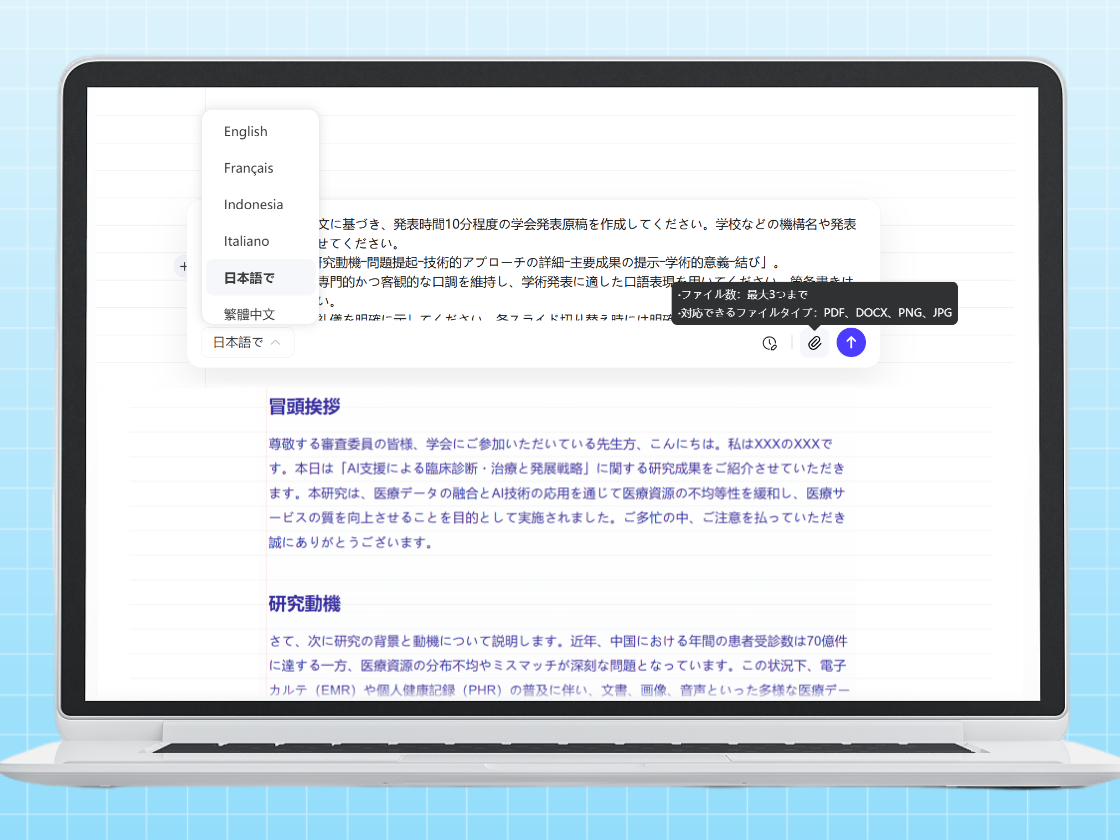Choose Français as the output language
Screen dimensions: 1120x840
click(x=248, y=168)
